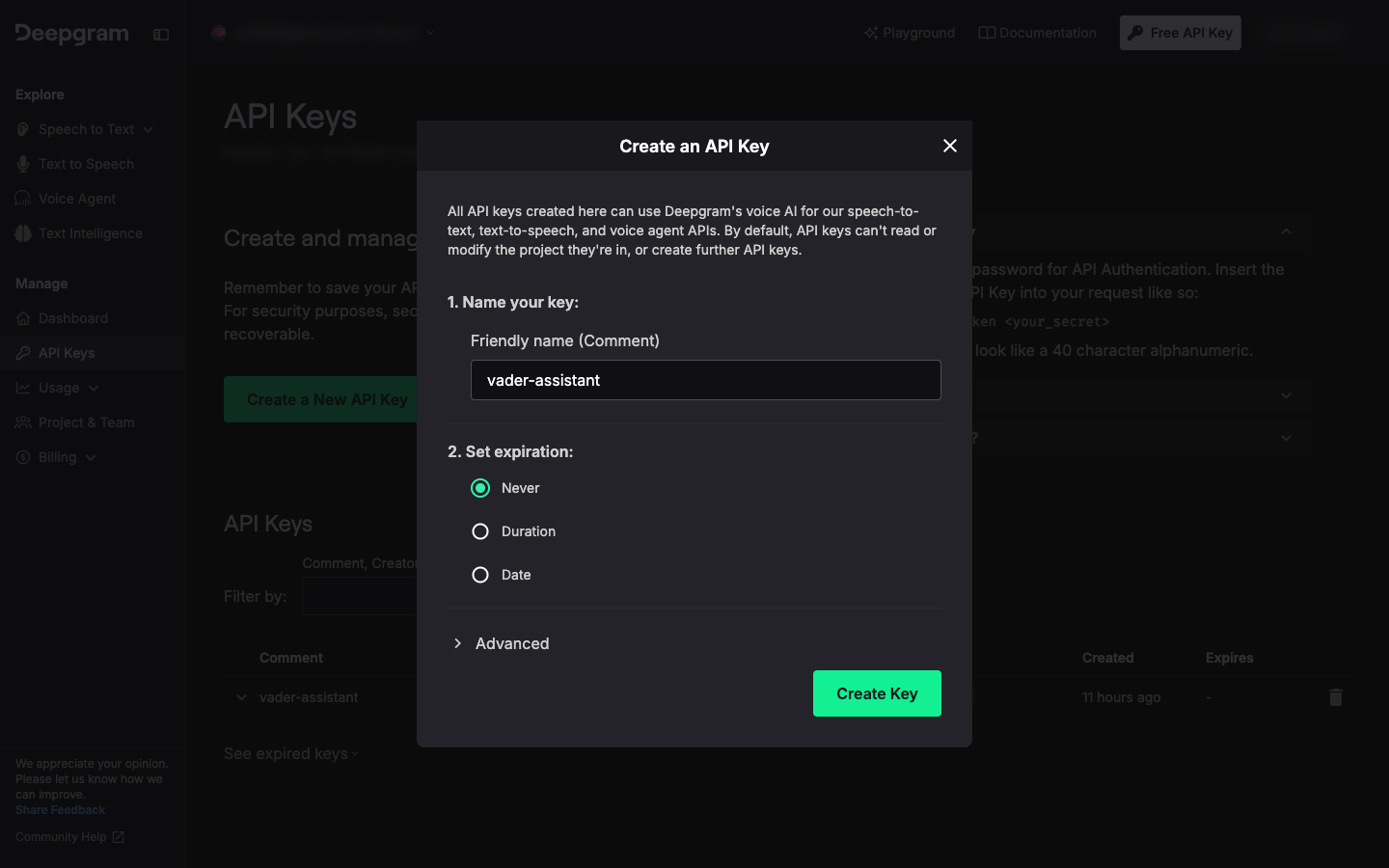Expand the second help accordion panel
Viewport: 1389px width, 868px height.
(x=1286, y=395)
